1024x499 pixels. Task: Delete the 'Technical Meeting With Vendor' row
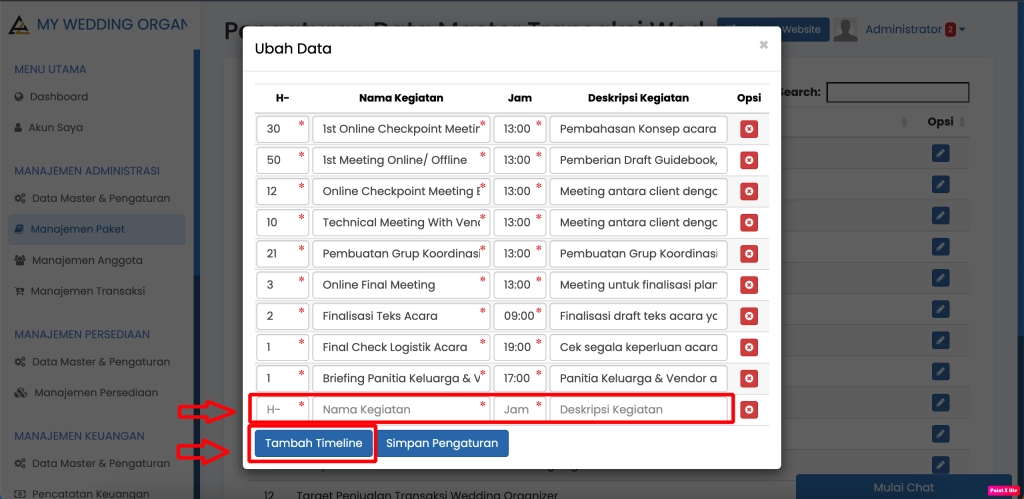coord(748,222)
